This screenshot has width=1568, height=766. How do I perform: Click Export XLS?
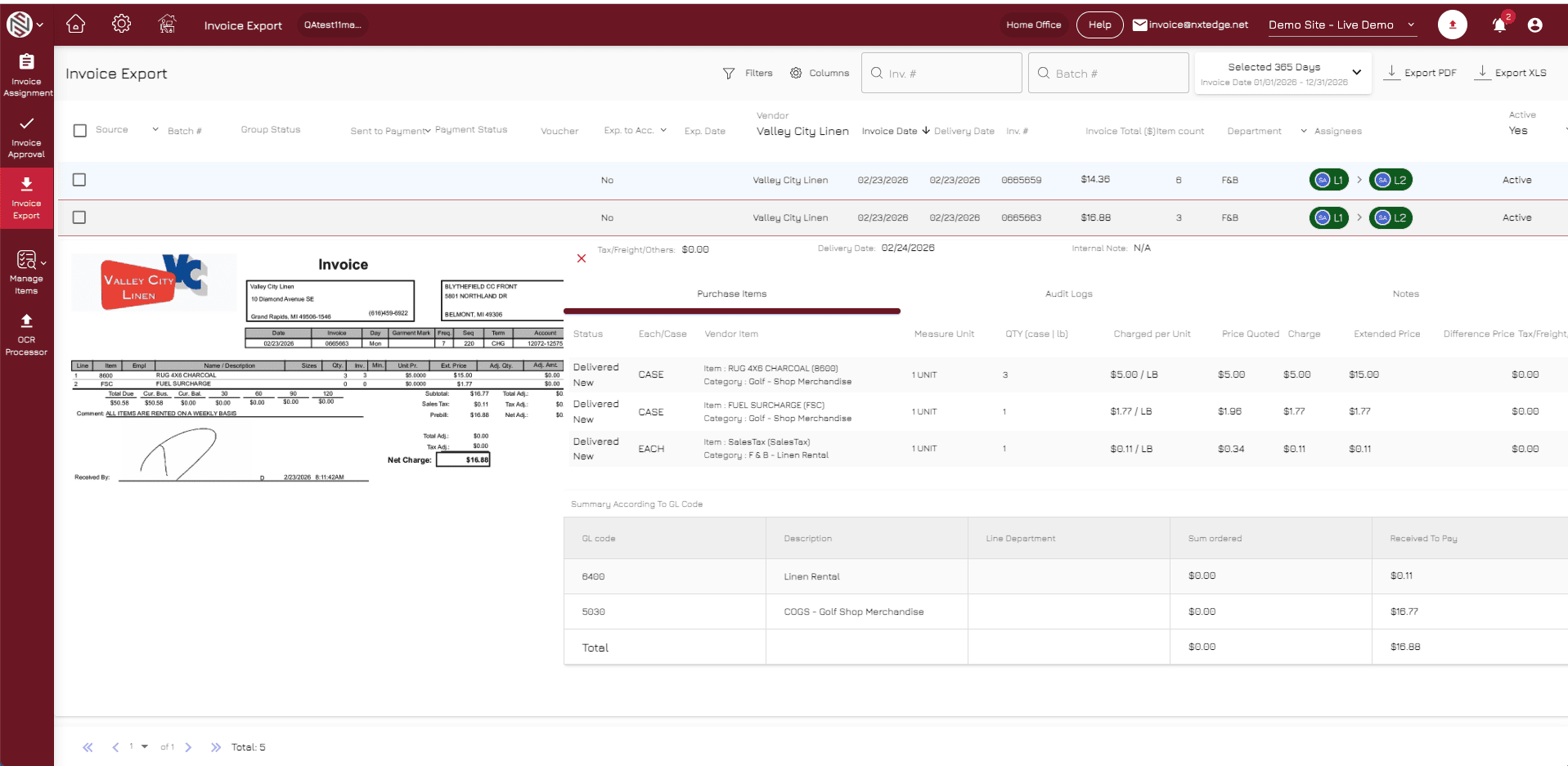1511,73
